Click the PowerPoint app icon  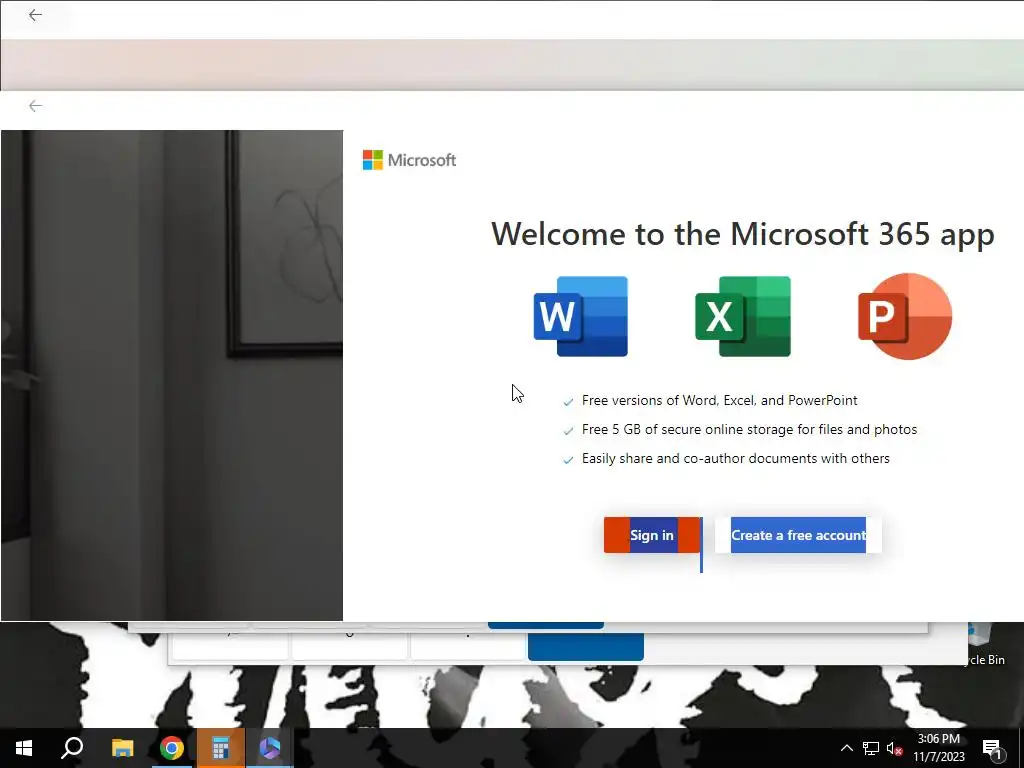905,317
